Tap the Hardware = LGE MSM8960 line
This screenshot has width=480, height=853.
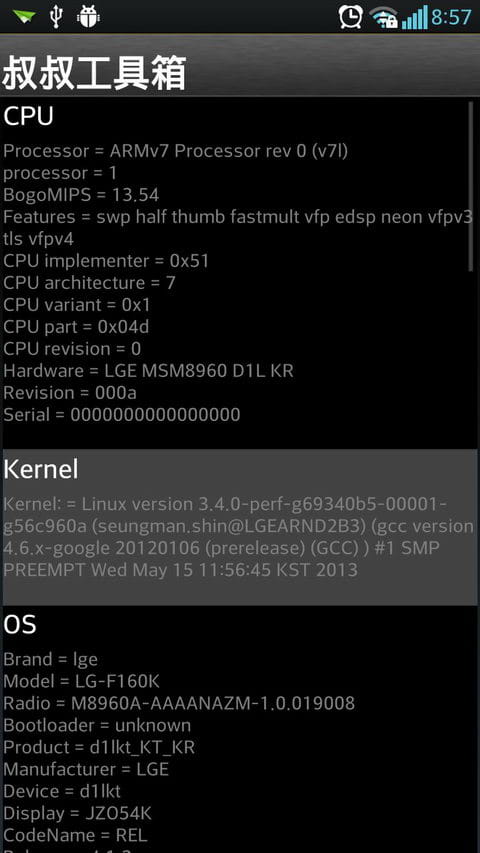tap(148, 371)
